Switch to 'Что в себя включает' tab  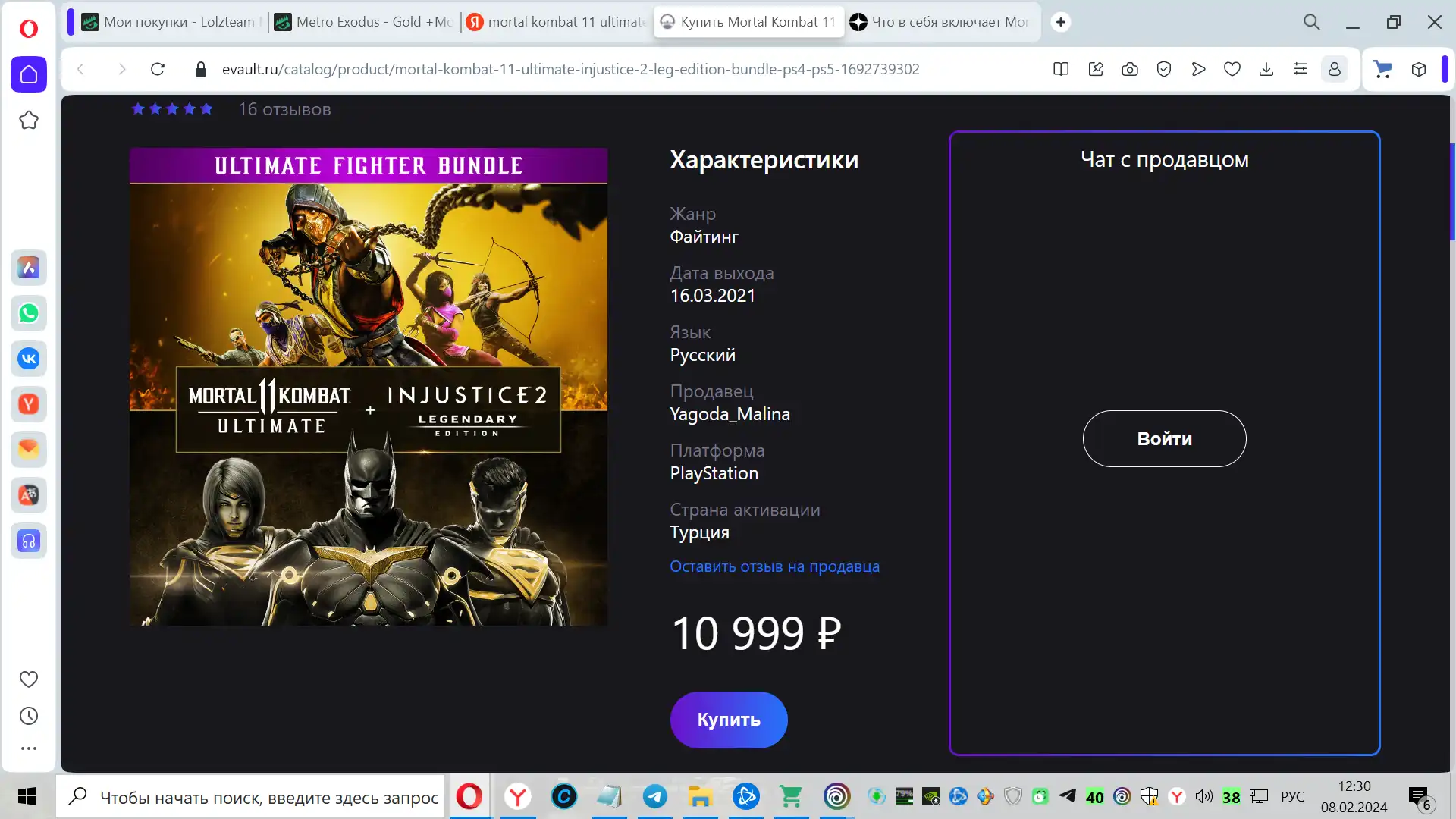(940, 22)
